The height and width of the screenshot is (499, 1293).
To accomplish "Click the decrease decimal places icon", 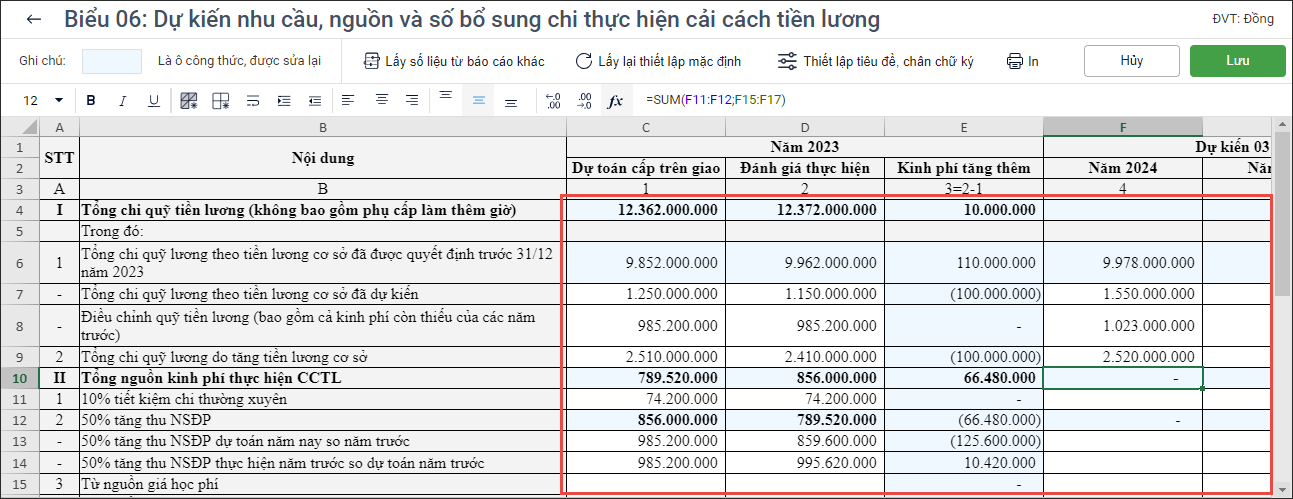I will (585, 100).
